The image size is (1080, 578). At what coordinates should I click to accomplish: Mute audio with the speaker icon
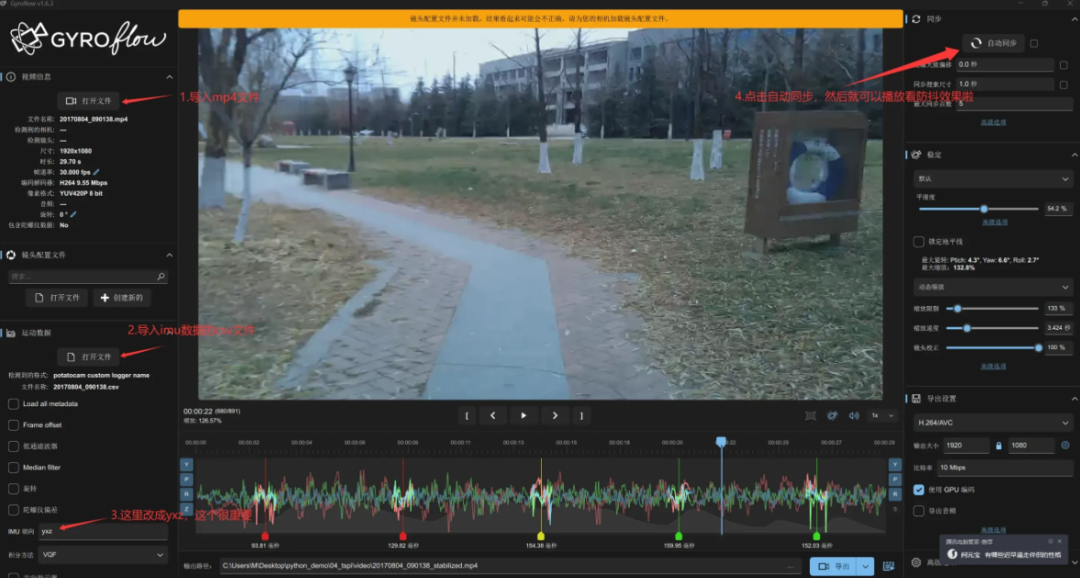tap(854, 415)
